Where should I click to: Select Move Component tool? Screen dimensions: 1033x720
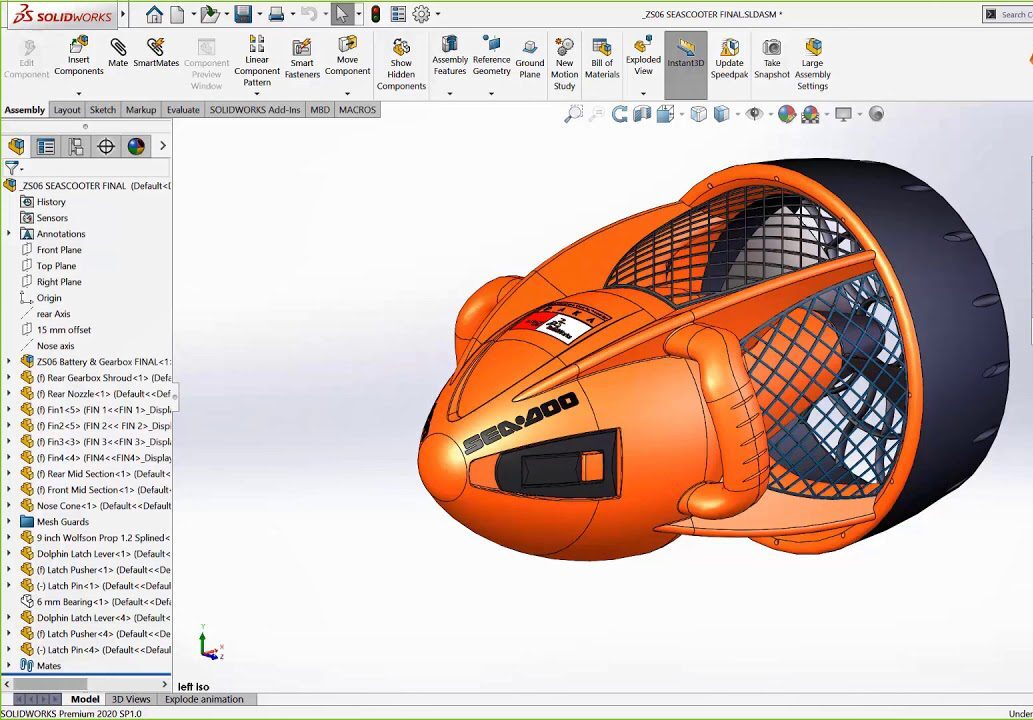click(347, 55)
